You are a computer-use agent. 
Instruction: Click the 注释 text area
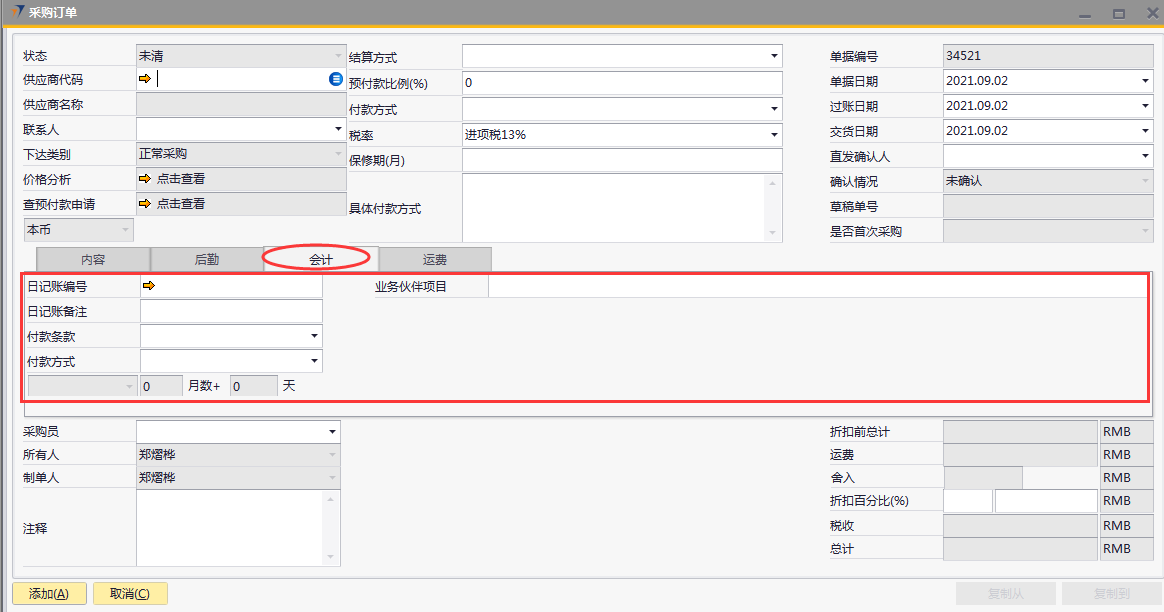tap(230, 527)
